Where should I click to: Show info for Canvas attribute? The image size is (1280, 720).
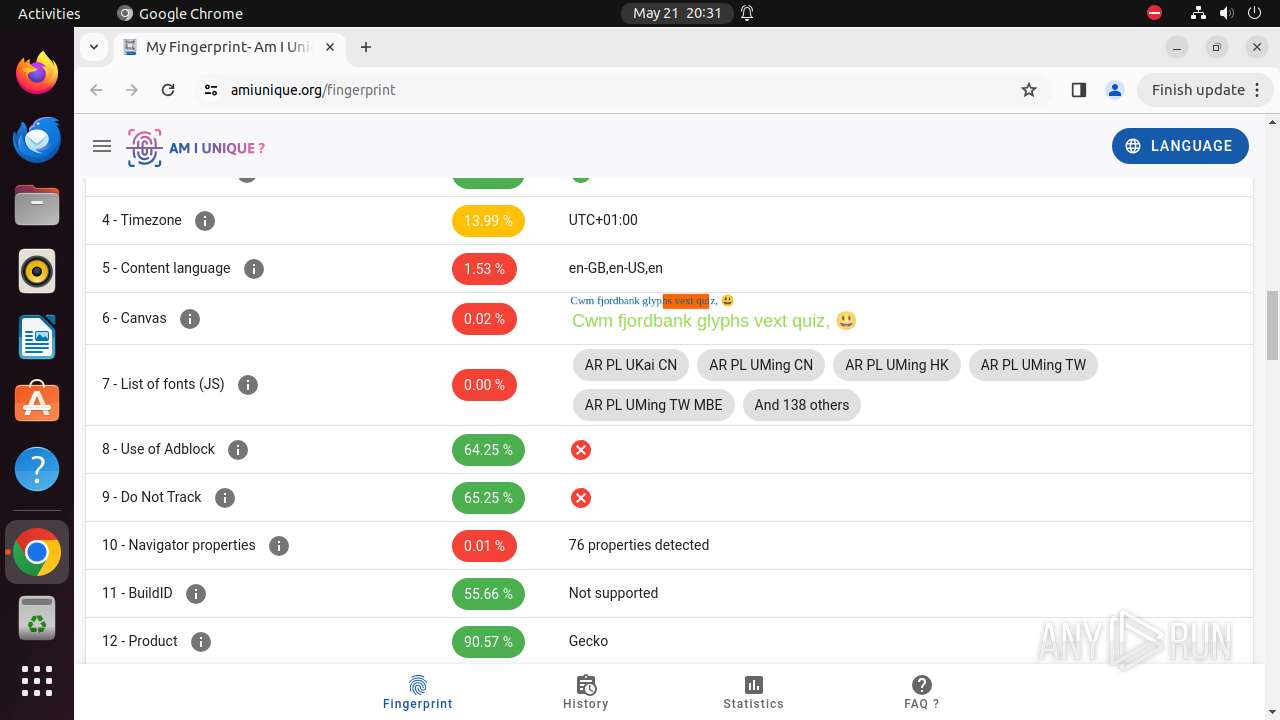[x=190, y=319]
